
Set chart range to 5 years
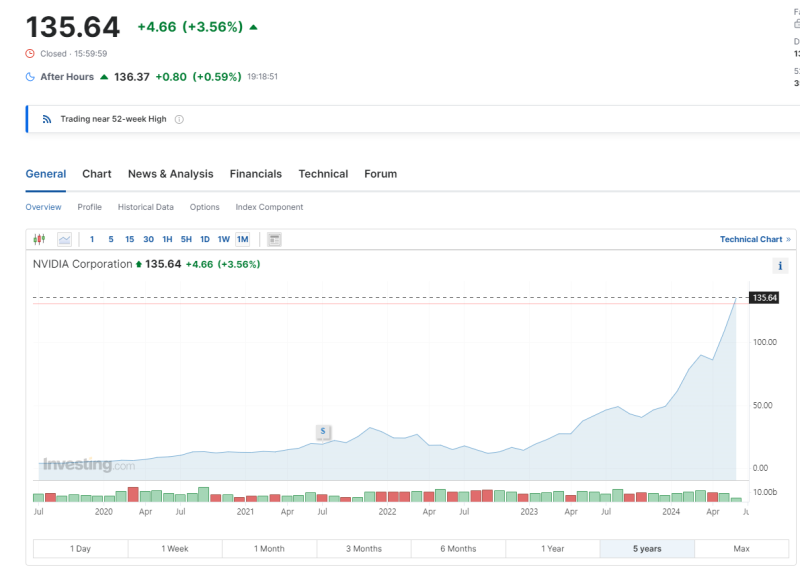click(x=647, y=549)
